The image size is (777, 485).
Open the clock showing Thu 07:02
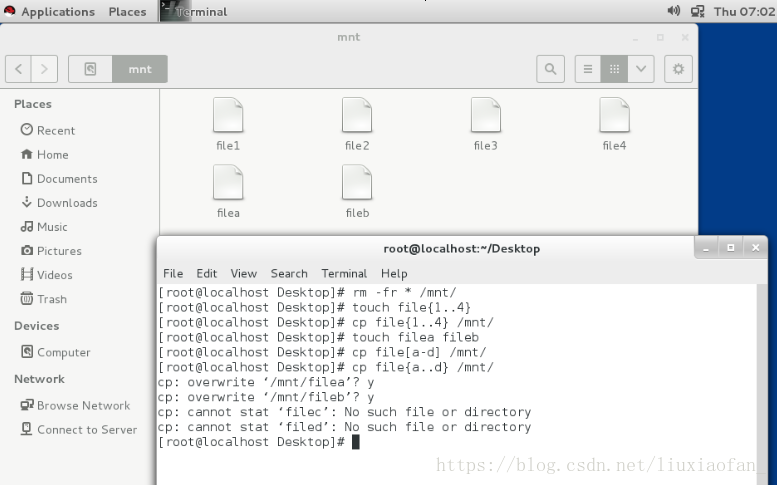click(x=744, y=11)
